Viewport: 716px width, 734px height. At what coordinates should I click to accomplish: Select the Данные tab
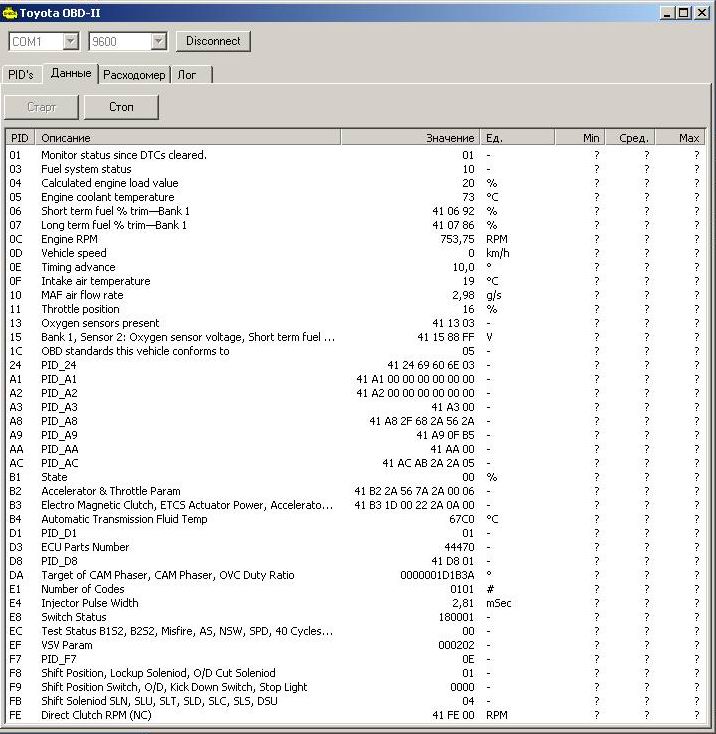coord(71,74)
